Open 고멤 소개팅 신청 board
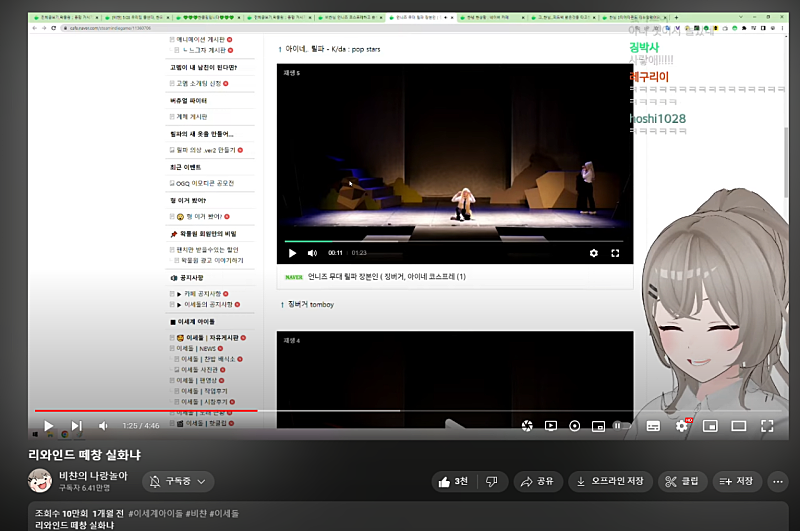This screenshot has height=531, width=800. coord(198,83)
